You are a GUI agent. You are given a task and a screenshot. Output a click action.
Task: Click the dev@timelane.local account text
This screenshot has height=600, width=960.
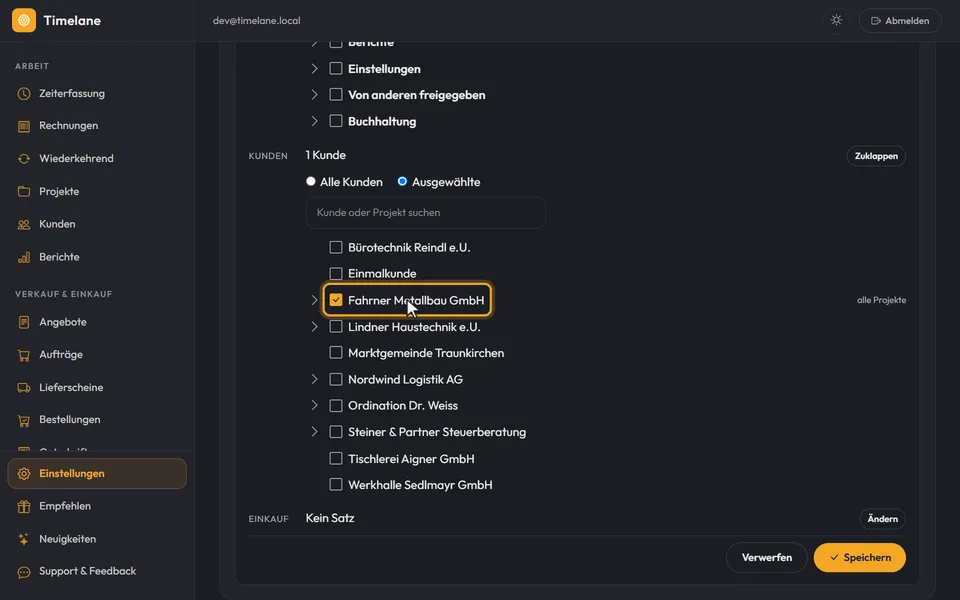pos(257,20)
